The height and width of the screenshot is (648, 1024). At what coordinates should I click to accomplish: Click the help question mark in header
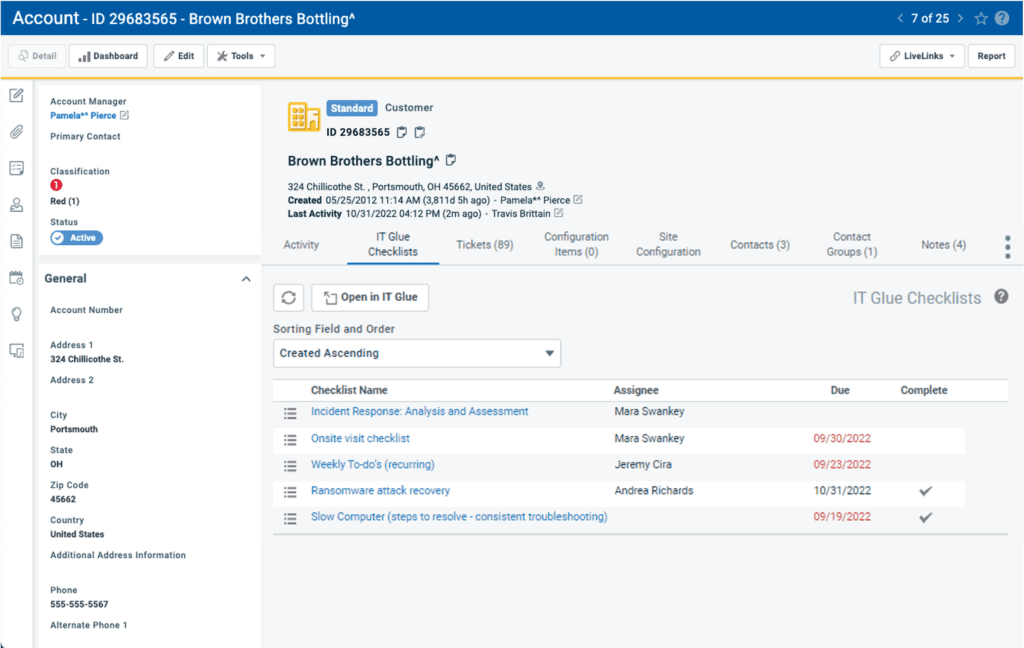[x=1002, y=18]
